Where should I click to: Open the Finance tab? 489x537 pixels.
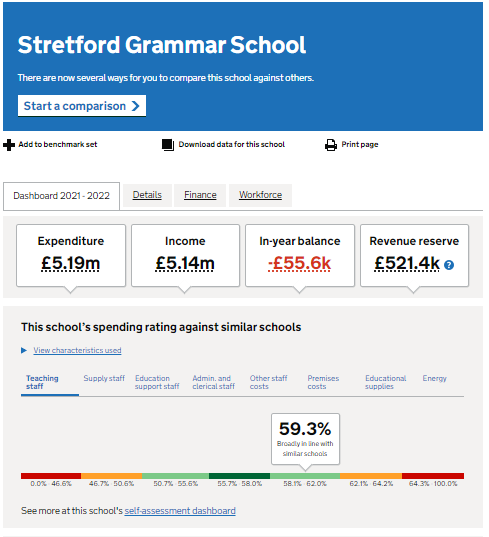tap(200, 195)
